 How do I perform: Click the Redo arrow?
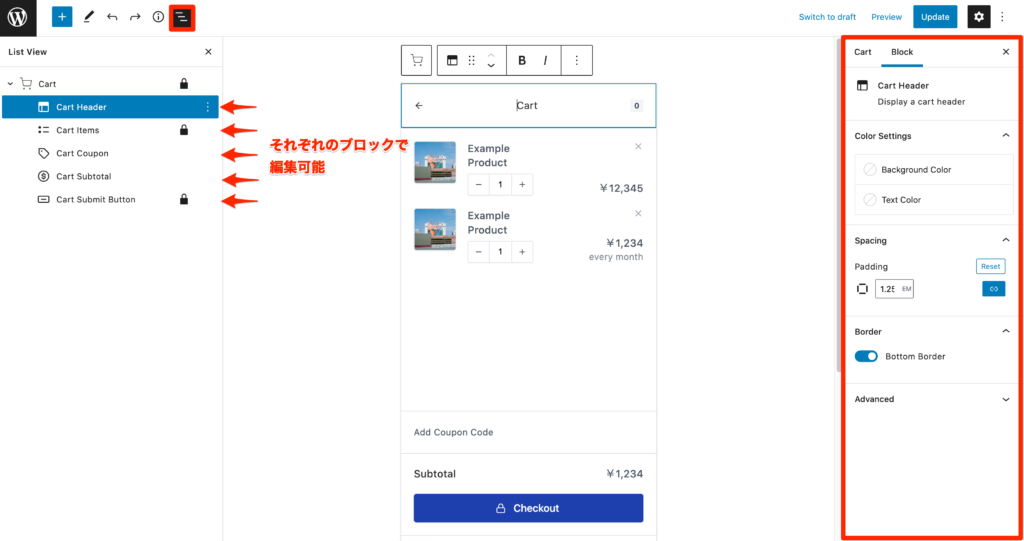(135, 17)
